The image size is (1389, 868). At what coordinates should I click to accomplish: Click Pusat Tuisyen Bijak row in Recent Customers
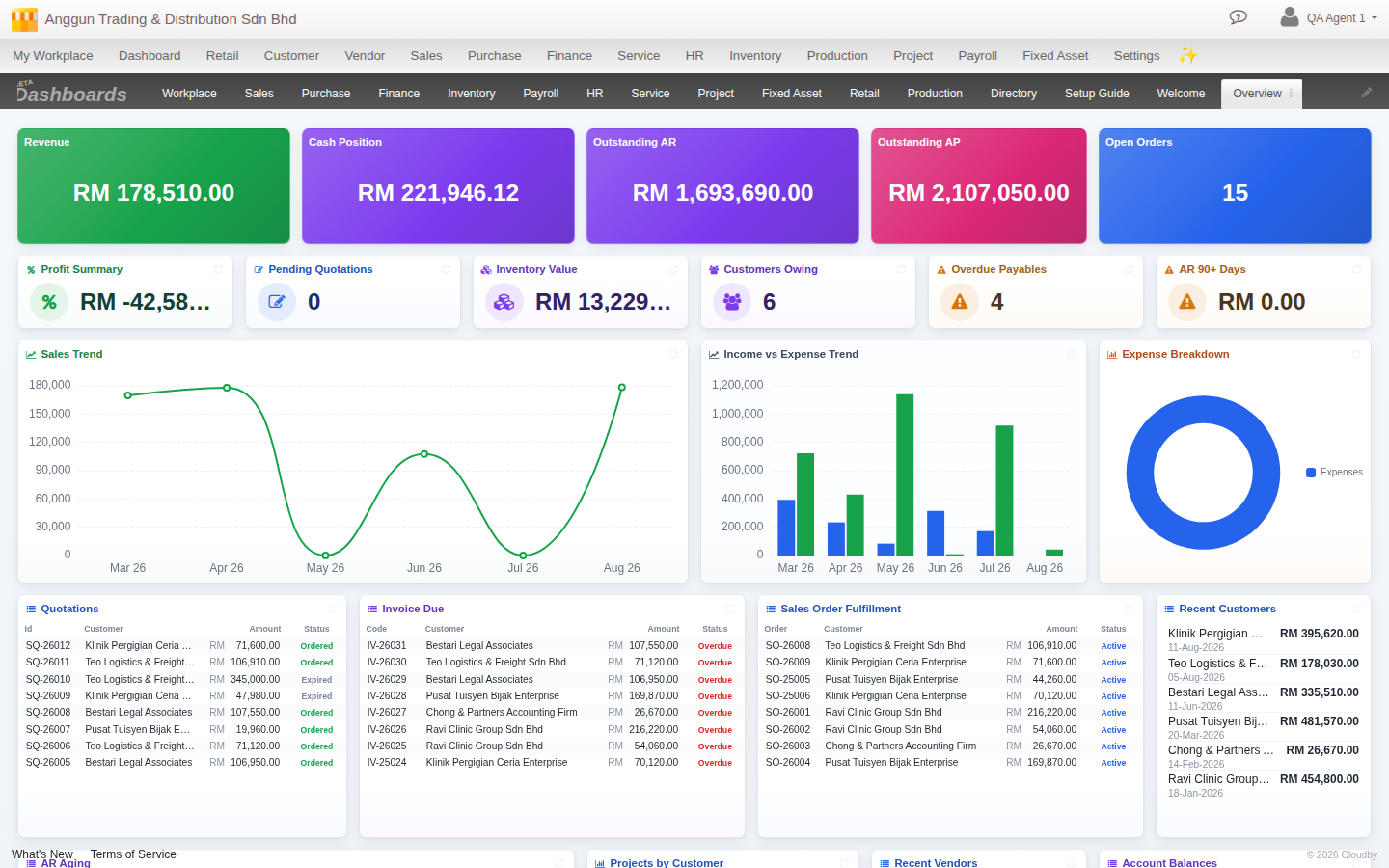[1264, 727]
